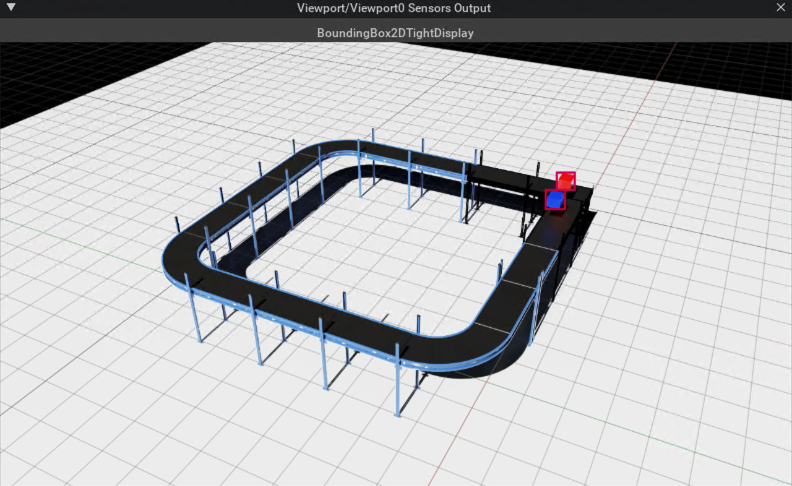This screenshot has height=486, width=792.
Task: Select the BoundingBox2DTightDisplay tab
Action: [x=395, y=33]
